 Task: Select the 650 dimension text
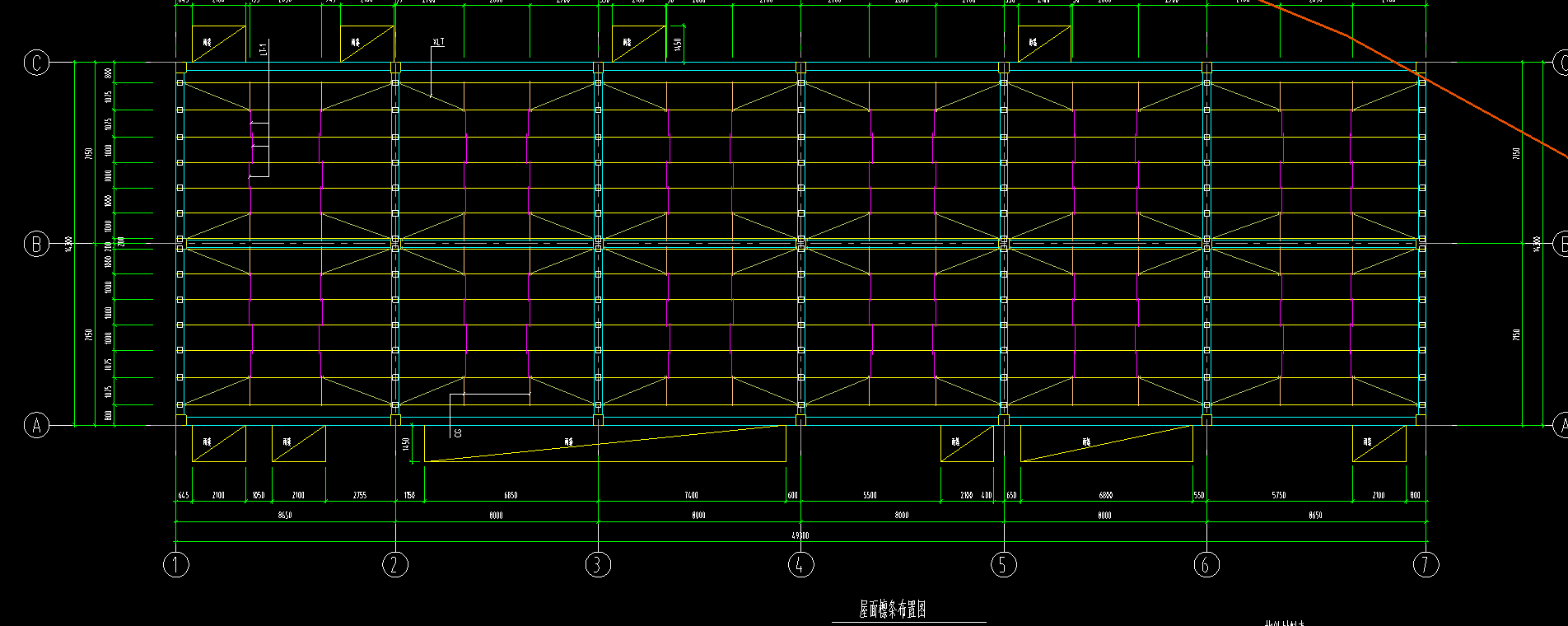point(1011,495)
